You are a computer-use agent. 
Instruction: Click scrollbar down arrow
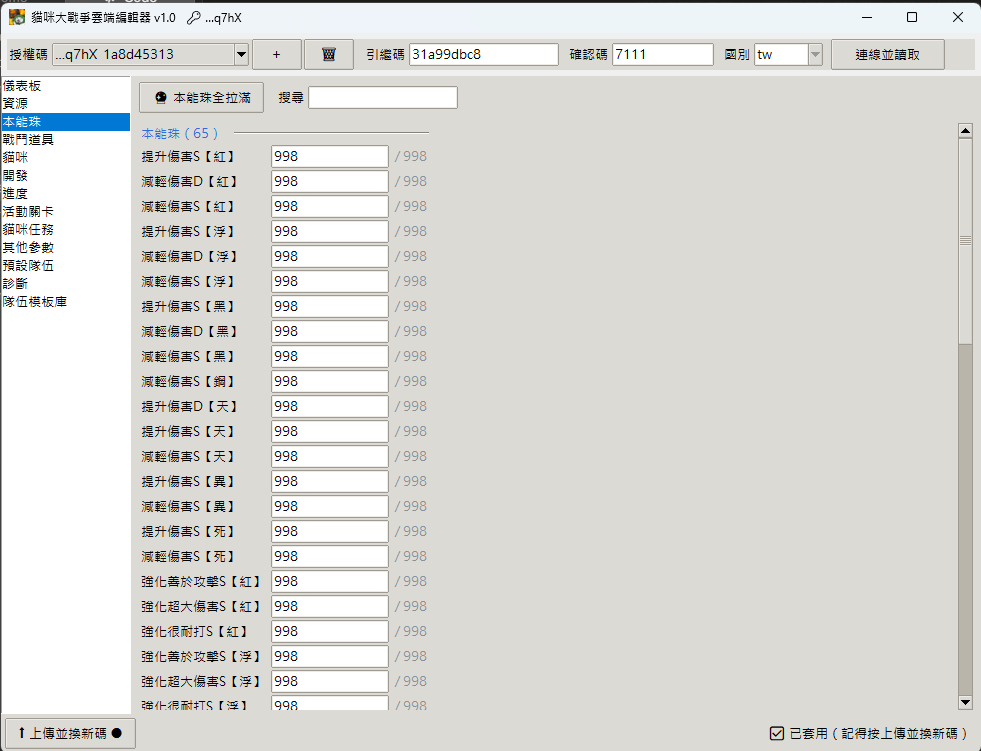click(965, 702)
